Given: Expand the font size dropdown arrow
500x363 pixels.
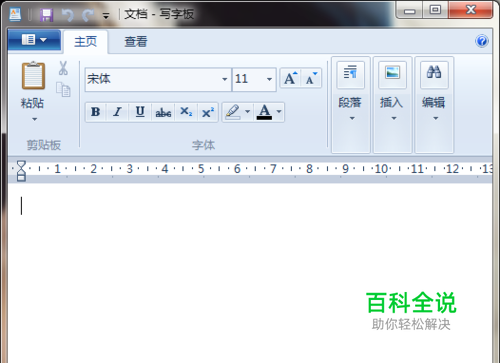Looking at the screenshot, I should point(269,79).
